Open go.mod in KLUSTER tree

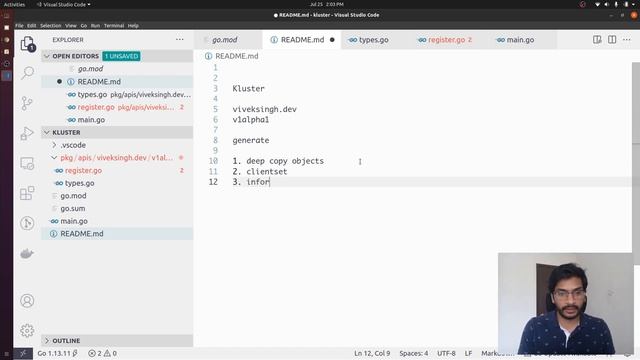click(x=117, y=196)
